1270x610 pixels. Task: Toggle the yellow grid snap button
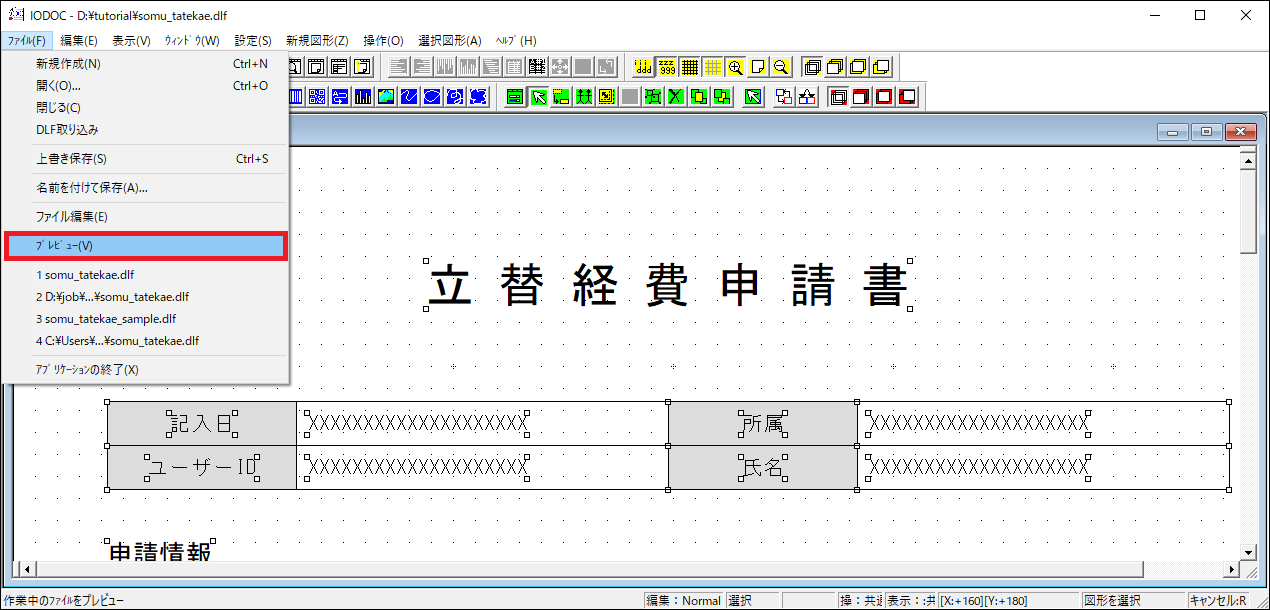pos(713,67)
